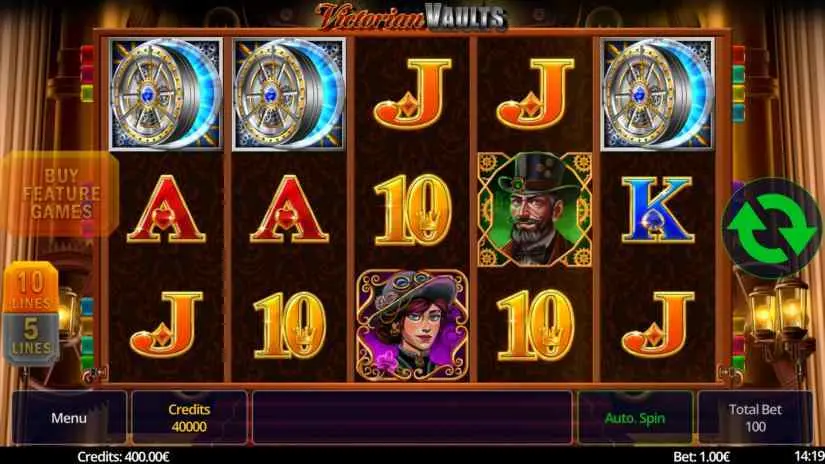Select the 10 Lines option
Viewport: 825px width, 464px height.
pyautogui.click(x=31, y=287)
